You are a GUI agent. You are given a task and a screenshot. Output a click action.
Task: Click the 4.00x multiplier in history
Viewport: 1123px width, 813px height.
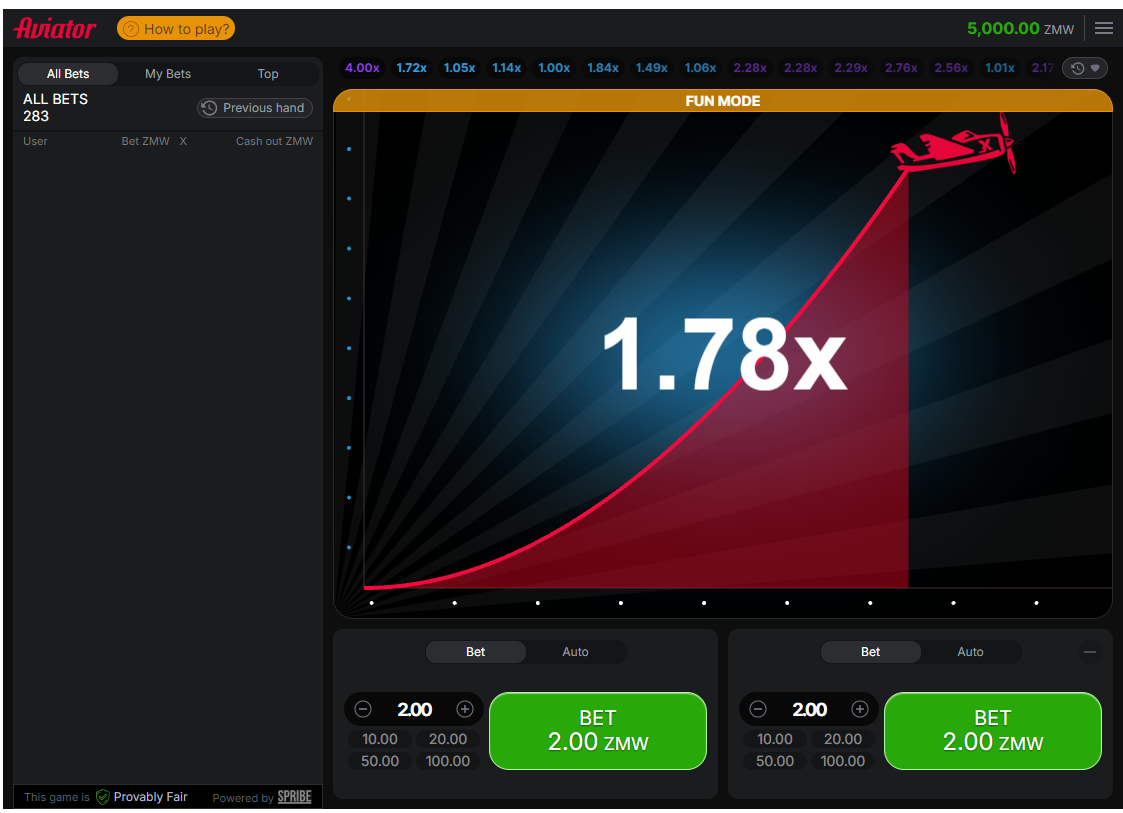pyautogui.click(x=362, y=68)
